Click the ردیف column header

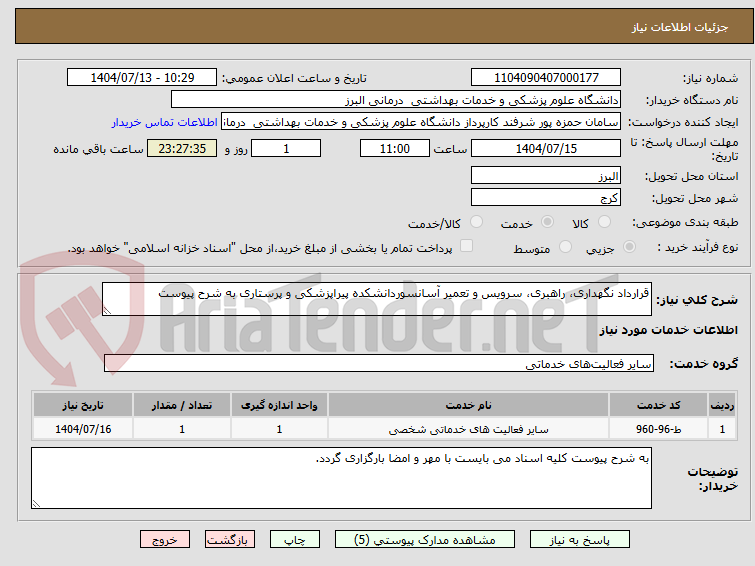[722, 405]
